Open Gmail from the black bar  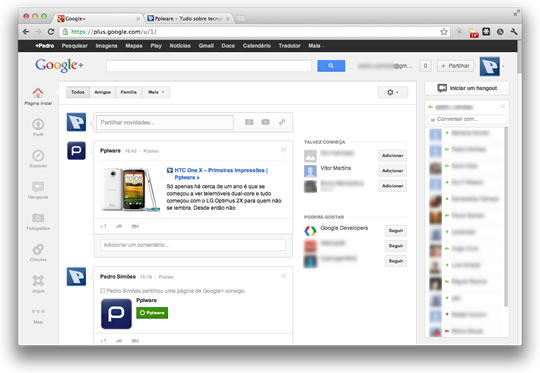point(206,46)
